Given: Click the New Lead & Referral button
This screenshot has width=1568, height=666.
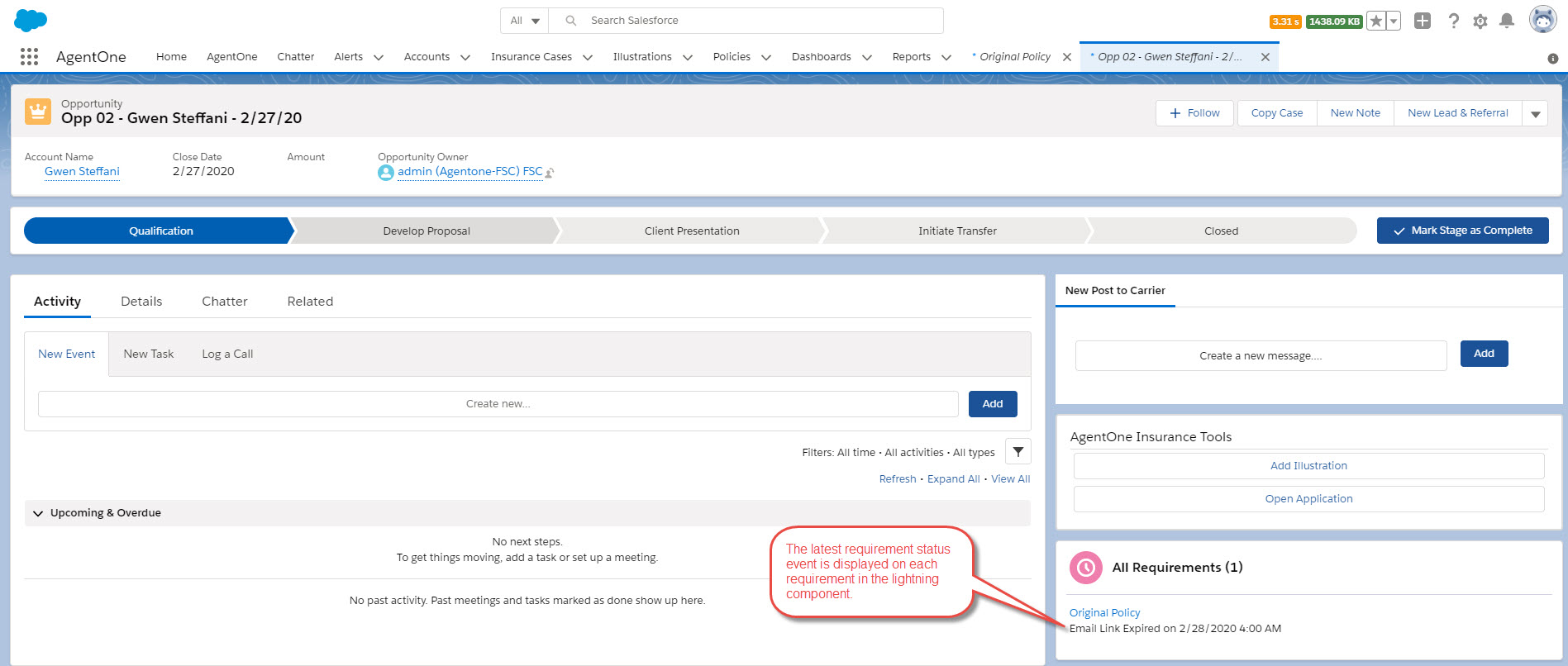Looking at the screenshot, I should click(x=1458, y=113).
